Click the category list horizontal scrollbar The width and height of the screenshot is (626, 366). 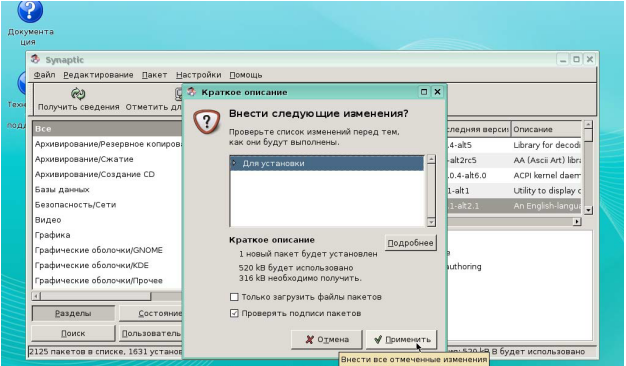point(95,296)
